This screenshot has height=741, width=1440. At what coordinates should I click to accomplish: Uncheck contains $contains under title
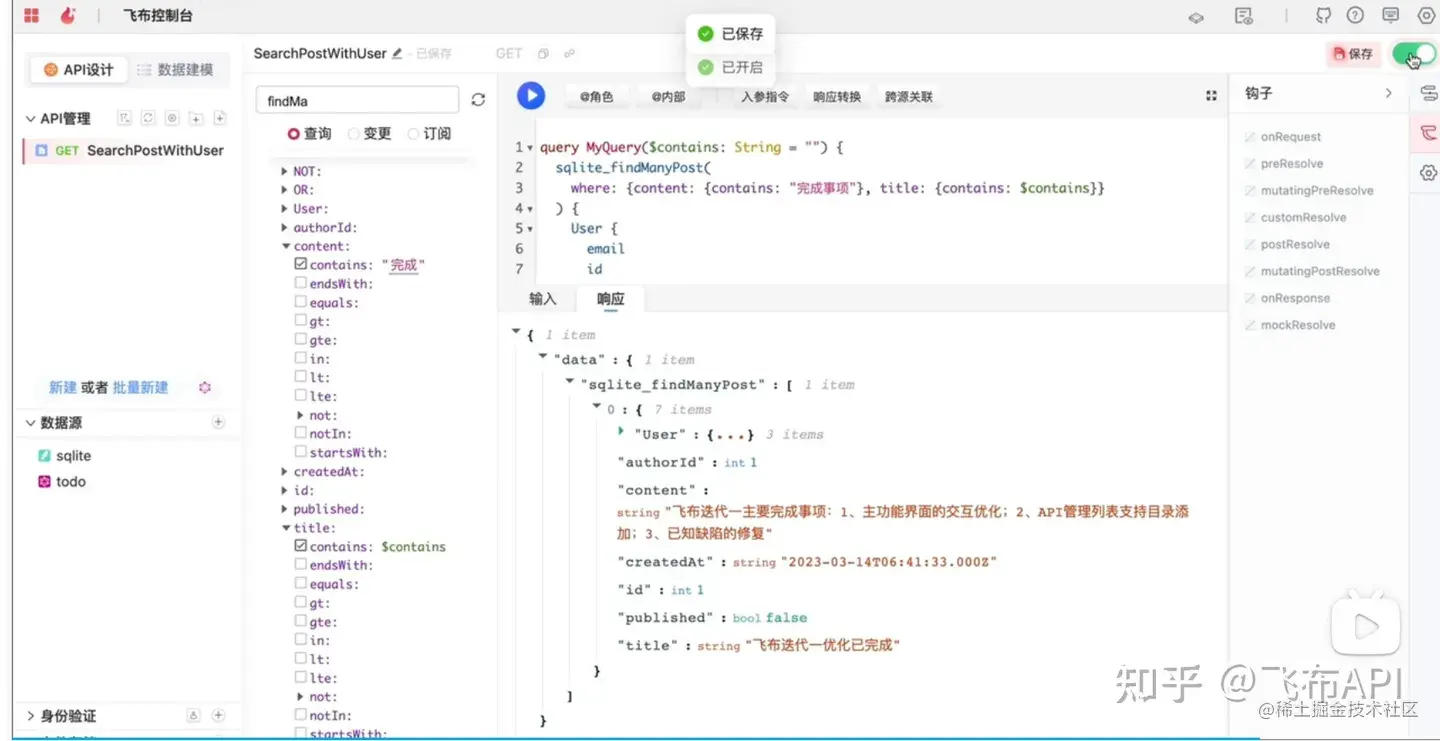point(301,547)
